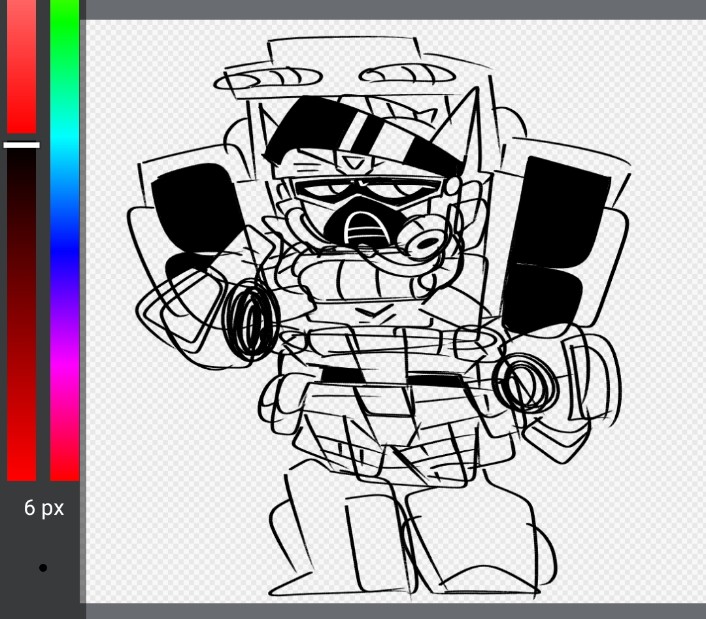Click the robot sketch on the drawing canvas
Viewport: 706px width, 619px height.
click(379, 317)
